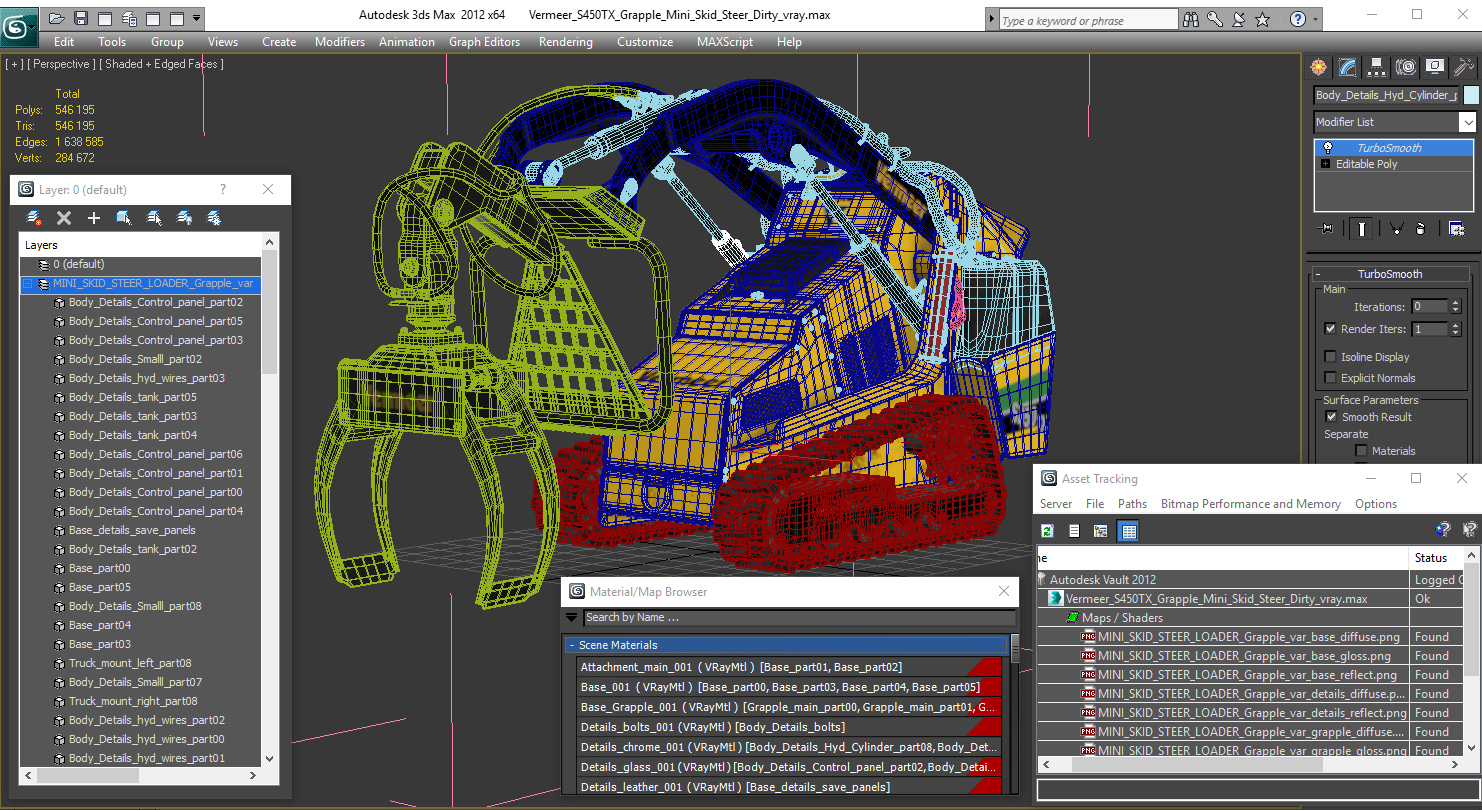Click the star favorites icon in title bar
This screenshot has height=810, width=1482.
(x=1262, y=19)
